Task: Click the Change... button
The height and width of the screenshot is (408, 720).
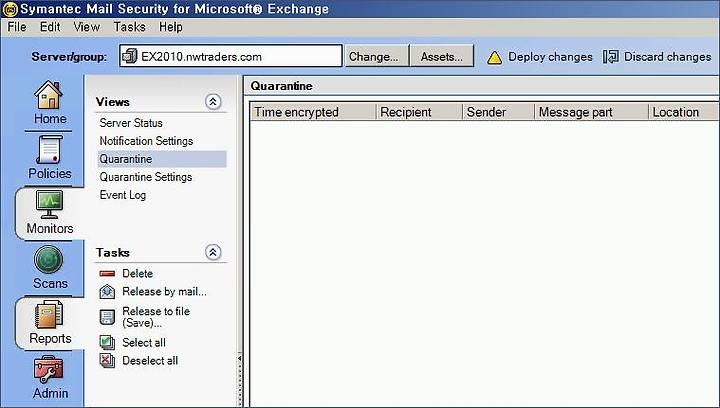Action: point(377,56)
